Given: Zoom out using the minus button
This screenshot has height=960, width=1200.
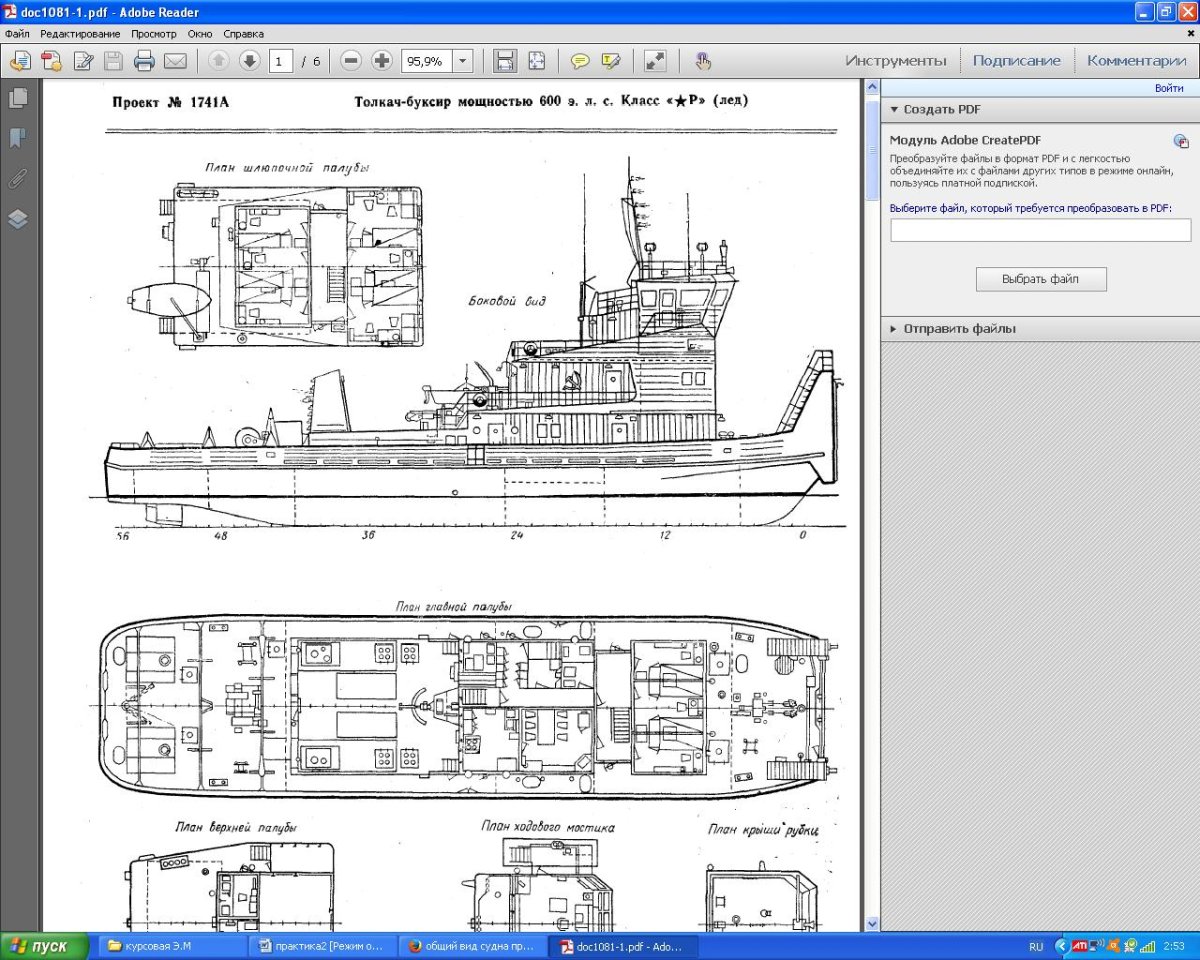Looking at the screenshot, I should tap(350, 61).
